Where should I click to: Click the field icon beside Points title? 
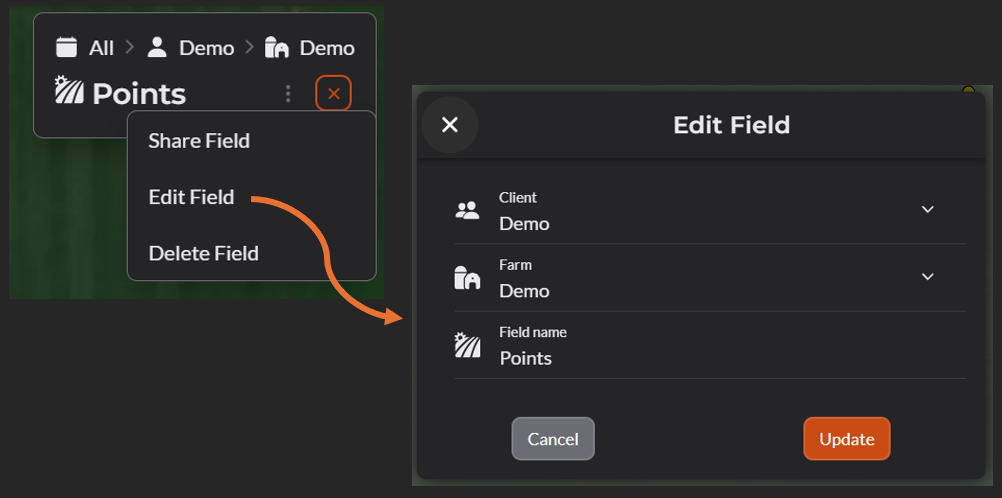[x=69, y=90]
